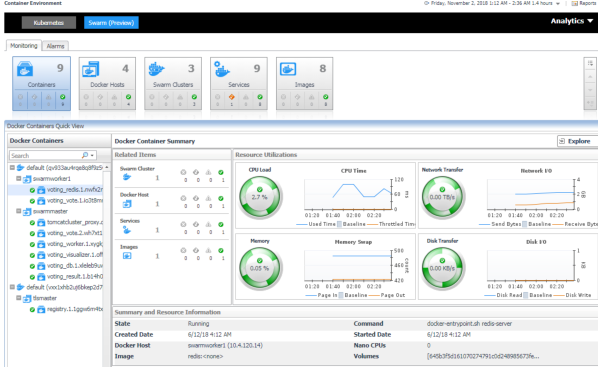Screen dimensions: 598x369
Task: Click the warning alarm icon in Services tile
Action: pyautogui.click(x=231, y=97)
